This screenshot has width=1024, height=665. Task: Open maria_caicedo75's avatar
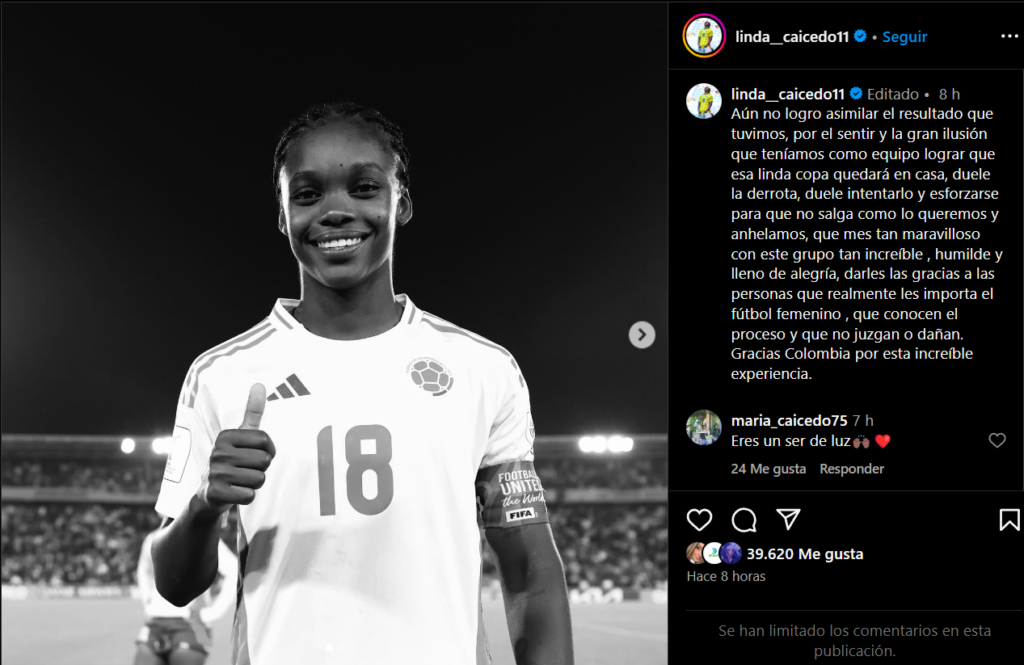pyautogui.click(x=703, y=427)
